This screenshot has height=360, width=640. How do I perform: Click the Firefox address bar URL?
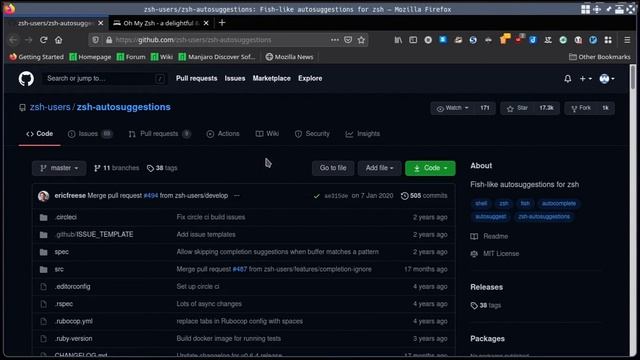point(193,40)
